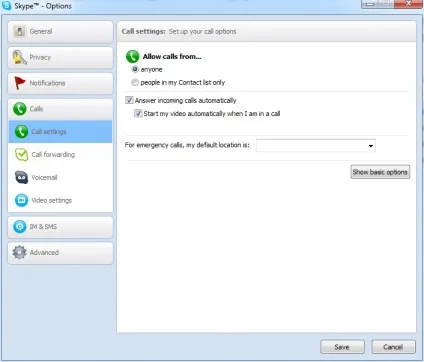Click the Save button
424x362 pixels.
[342, 347]
